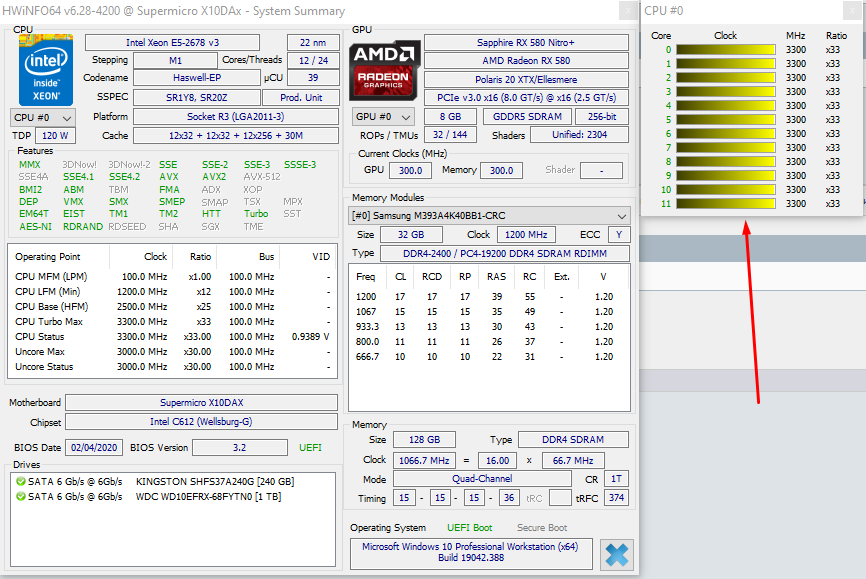Click the Core 11 clock bar
Viewport: 866px width, 579px height.
coord(726,204)
